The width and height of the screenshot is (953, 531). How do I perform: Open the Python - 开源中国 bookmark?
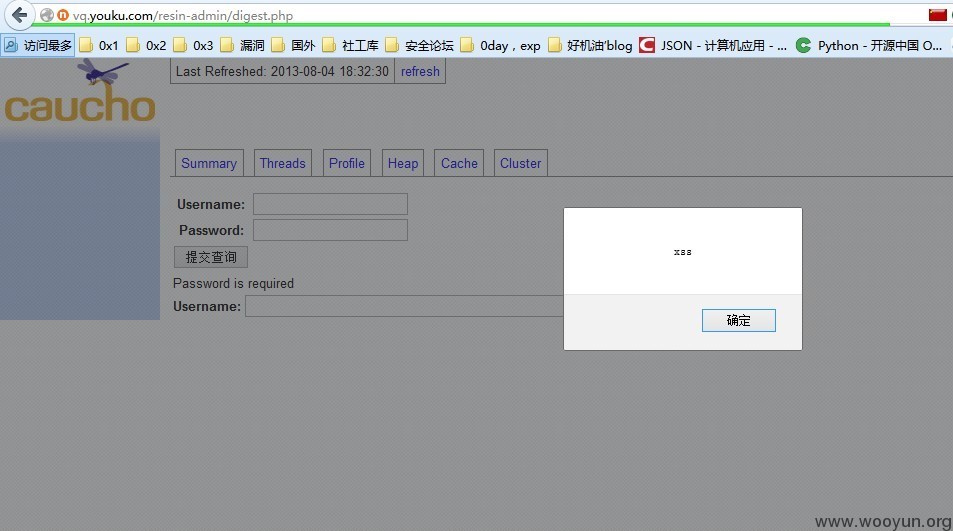(869, 46)
